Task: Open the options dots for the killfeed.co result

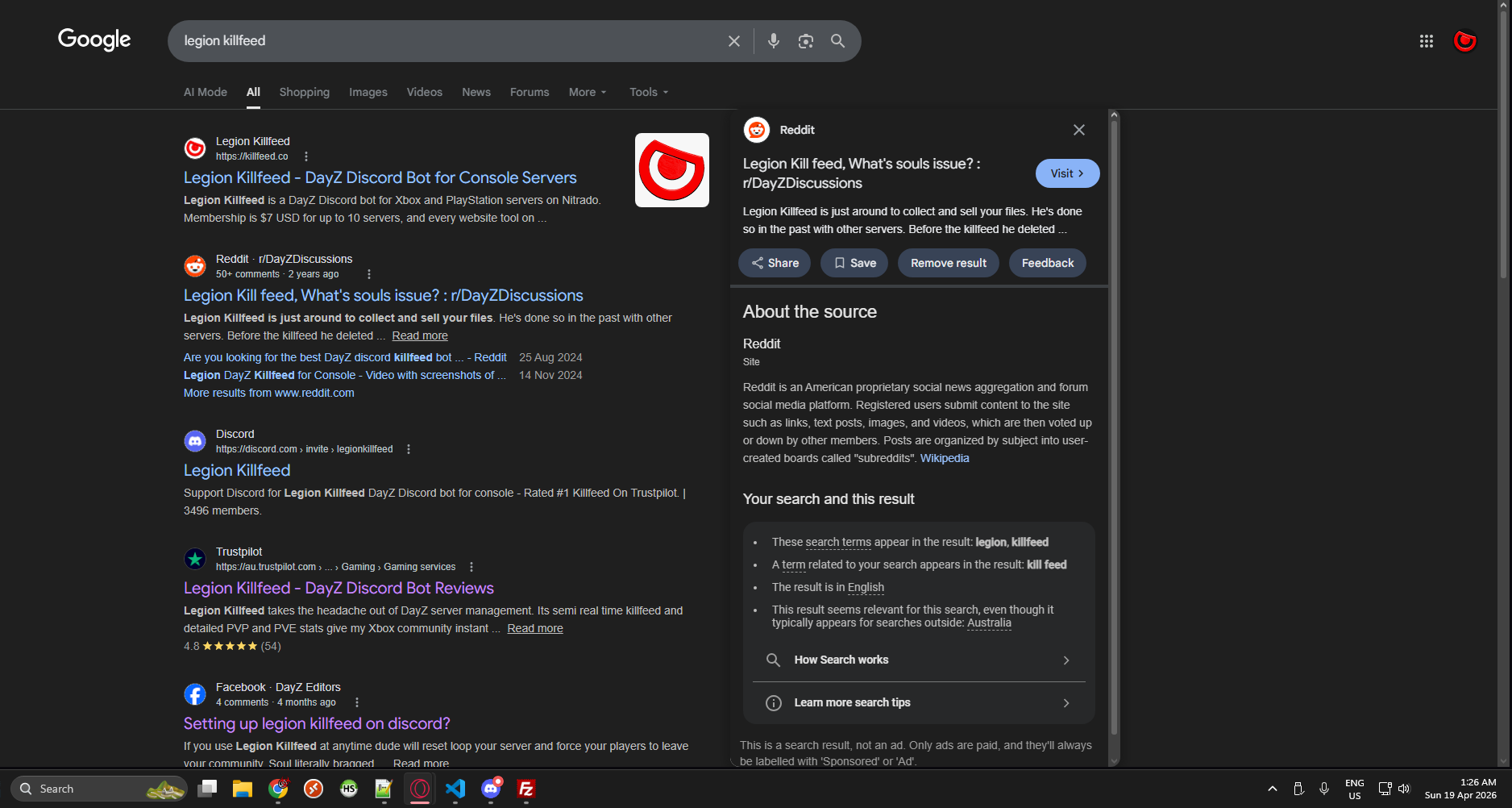Action: 306,156
